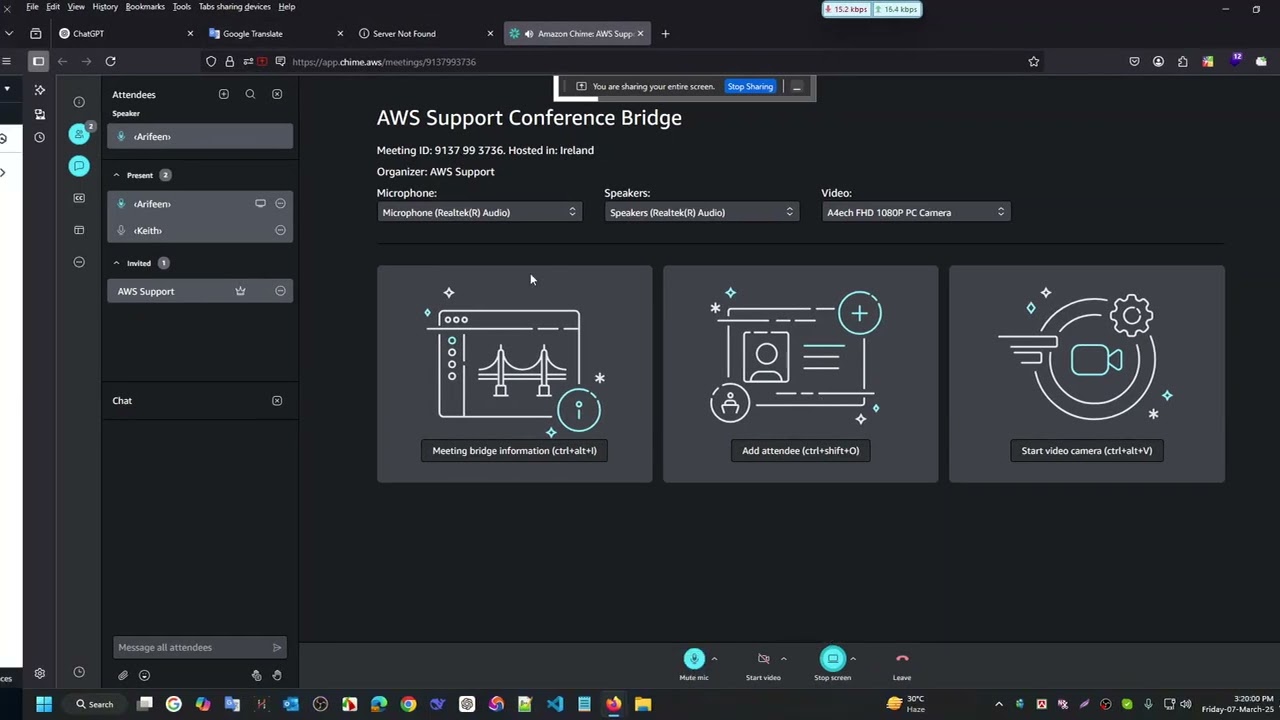Viewport: 1280px width, 720px height.
Task: Open Microphone device dropdown
Action: click(x=479, y=212)
